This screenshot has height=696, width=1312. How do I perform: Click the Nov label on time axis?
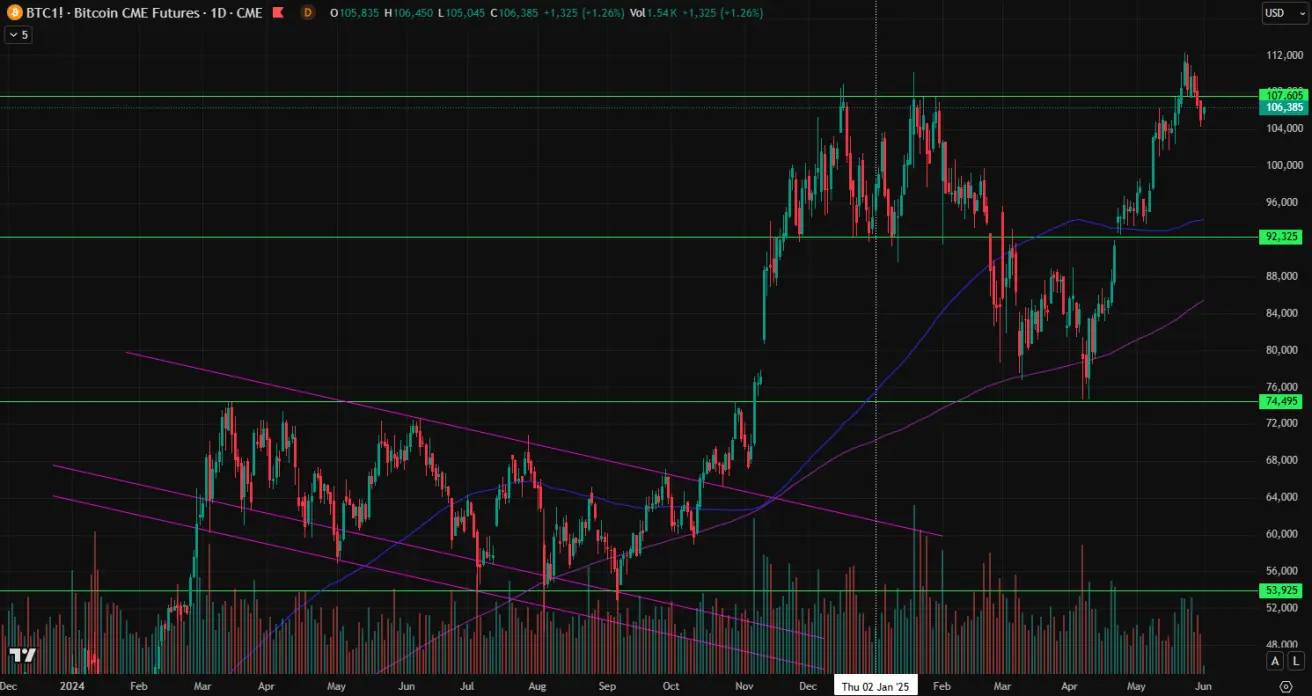(x=744, y=687)
